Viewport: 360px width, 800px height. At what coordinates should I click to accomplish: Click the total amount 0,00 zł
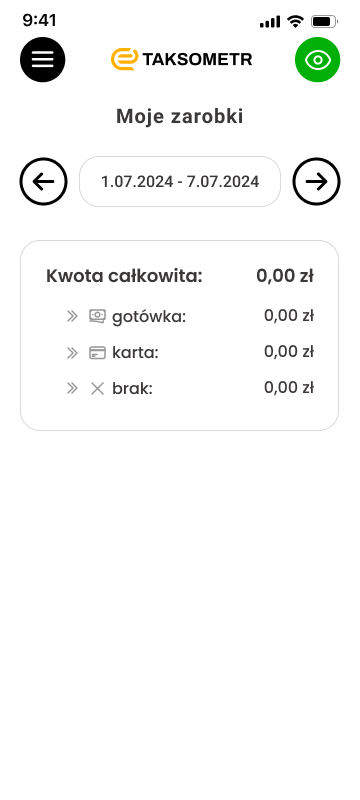click(x=285, y=276)
